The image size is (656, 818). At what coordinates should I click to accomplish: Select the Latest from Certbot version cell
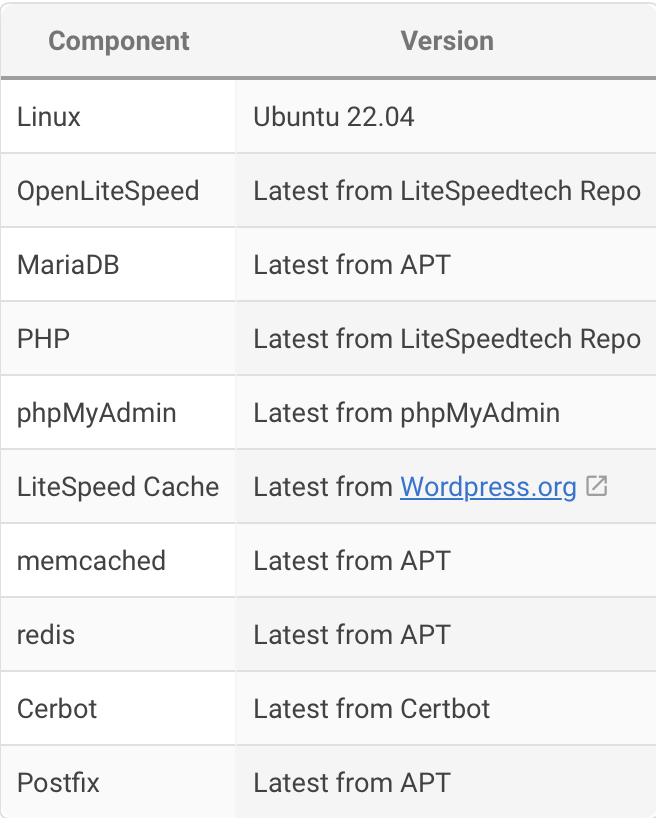click(372, 709)
